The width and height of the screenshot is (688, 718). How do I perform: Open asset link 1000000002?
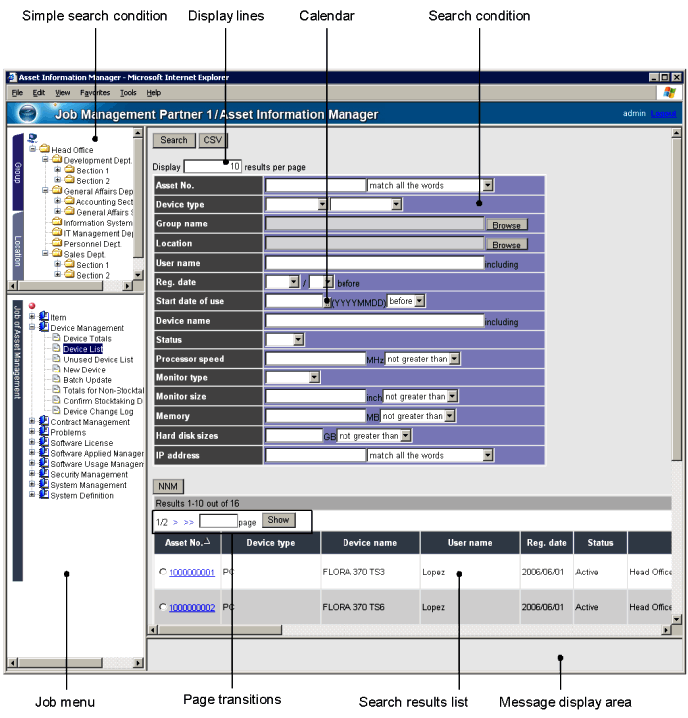(x=192, y=607)
